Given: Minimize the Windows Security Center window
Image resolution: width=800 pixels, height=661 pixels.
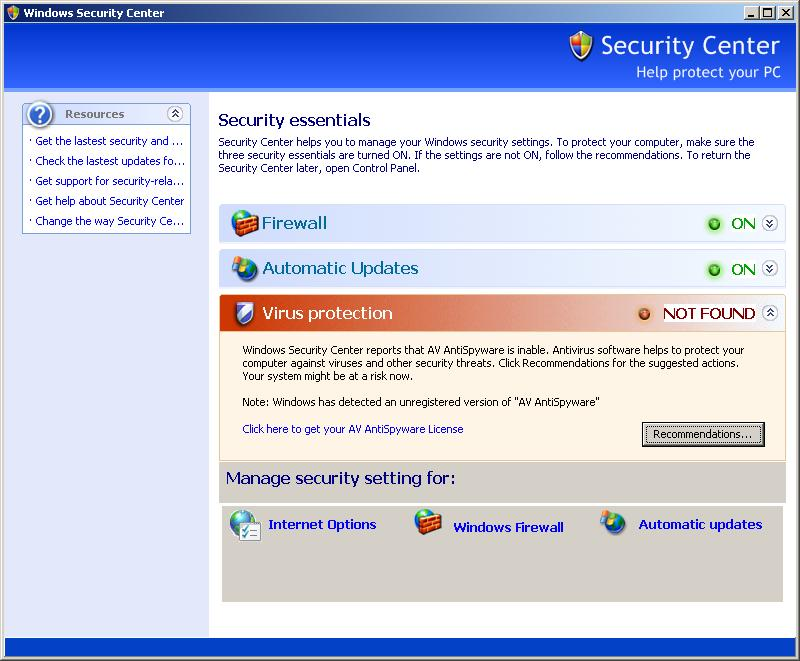Looking at the screenshot, I should [x=751, y=13].
